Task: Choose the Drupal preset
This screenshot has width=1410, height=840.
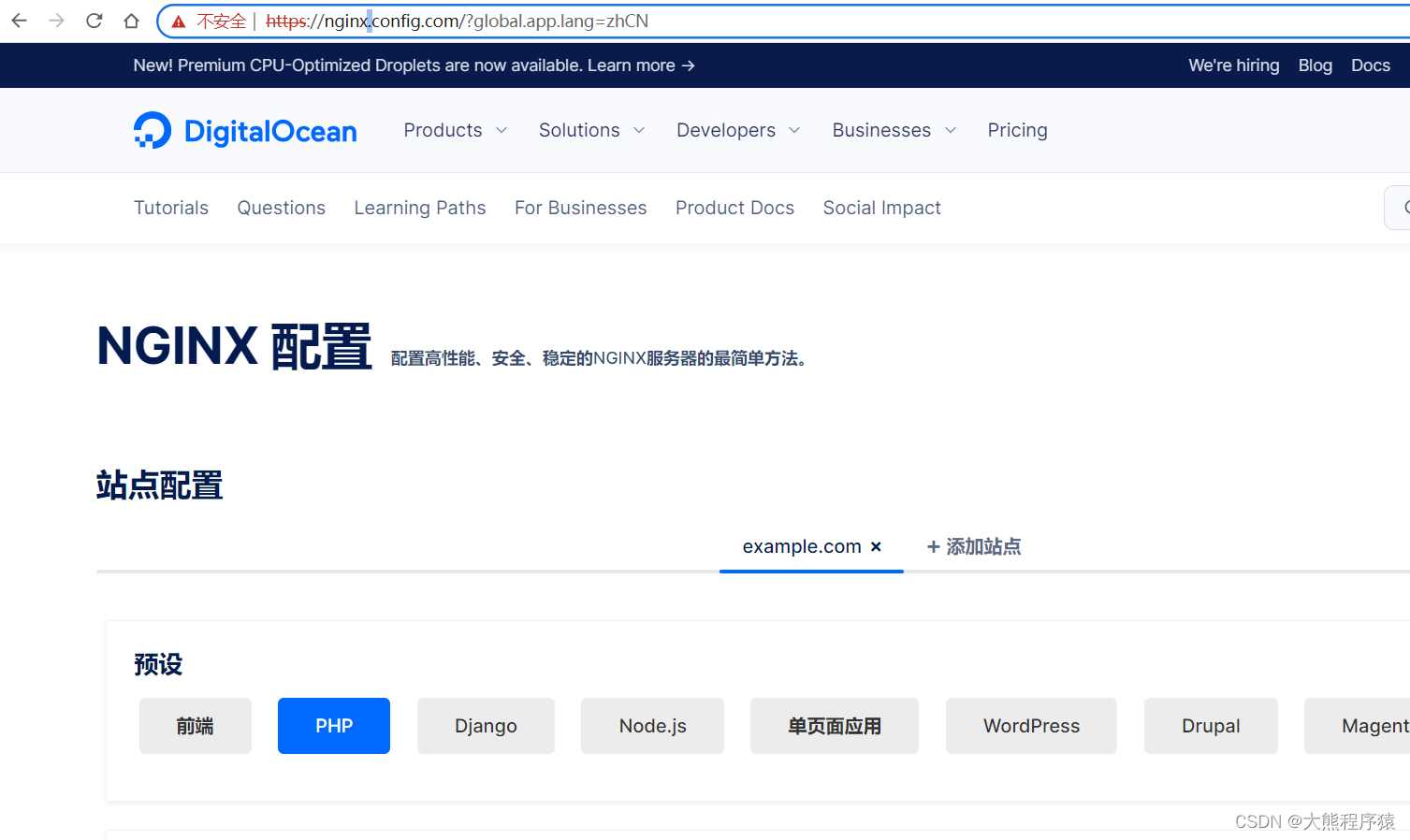Action: (1211, 726)
